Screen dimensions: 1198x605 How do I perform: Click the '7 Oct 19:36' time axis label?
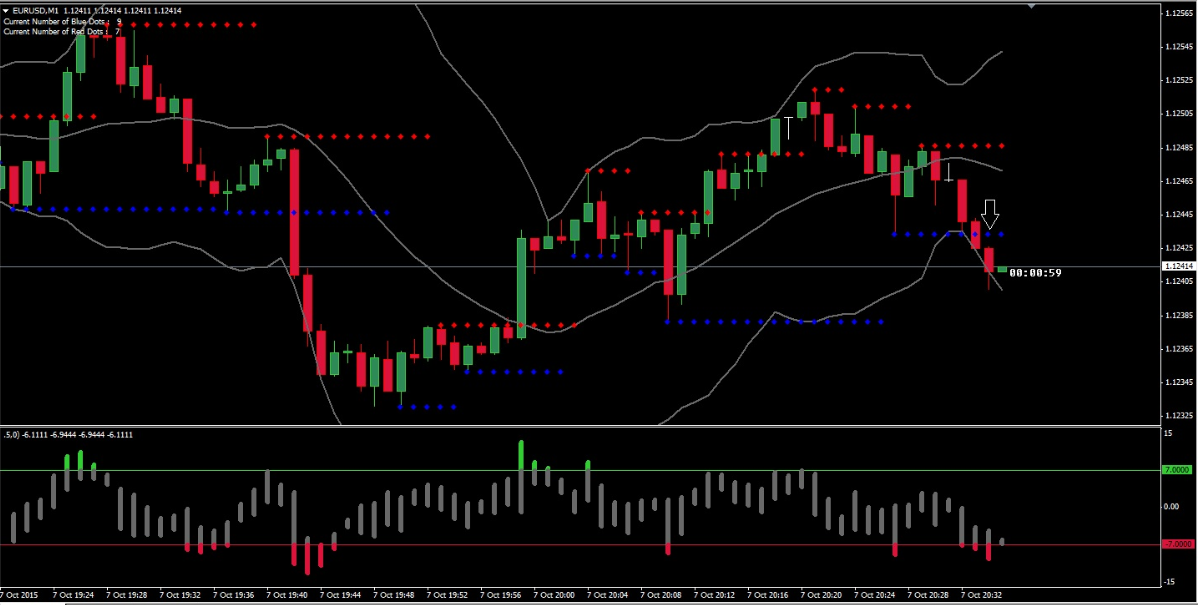pos(234,594)
